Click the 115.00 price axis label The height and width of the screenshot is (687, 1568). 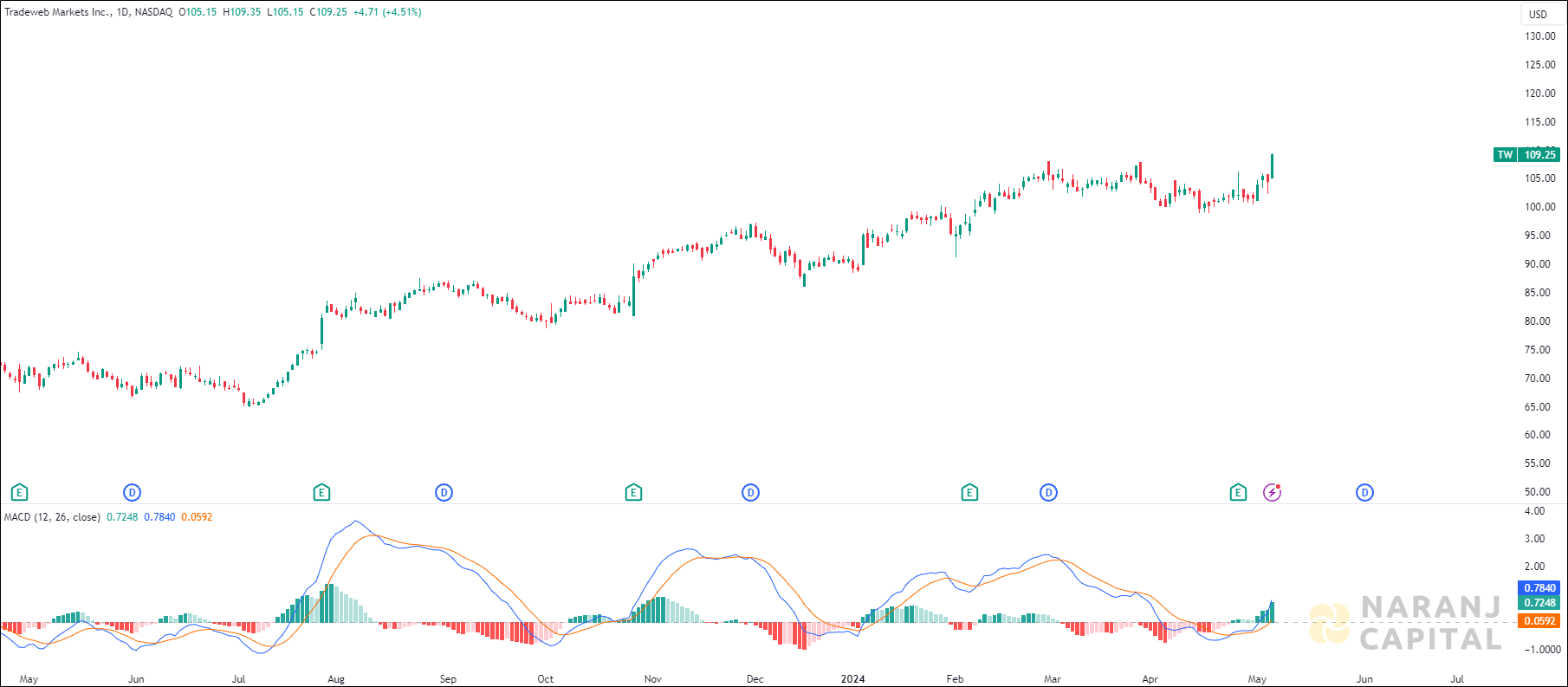point(1540,122)
